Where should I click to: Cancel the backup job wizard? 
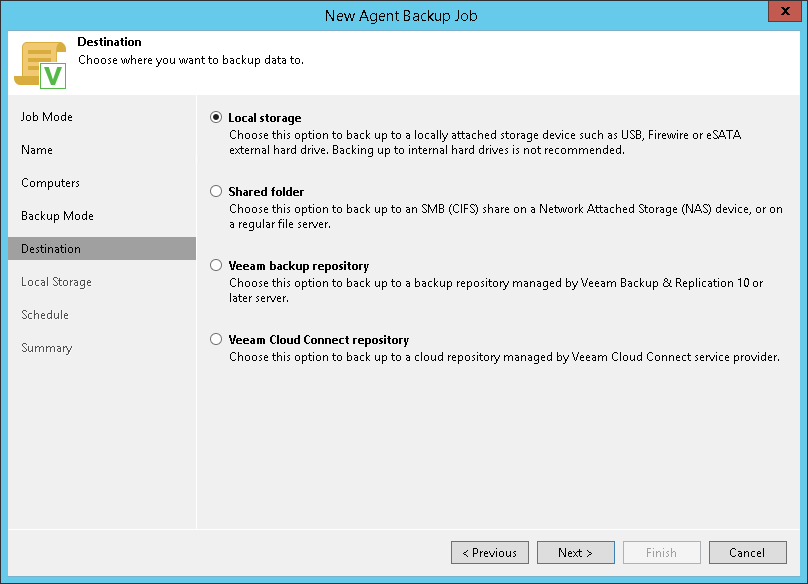747,553
